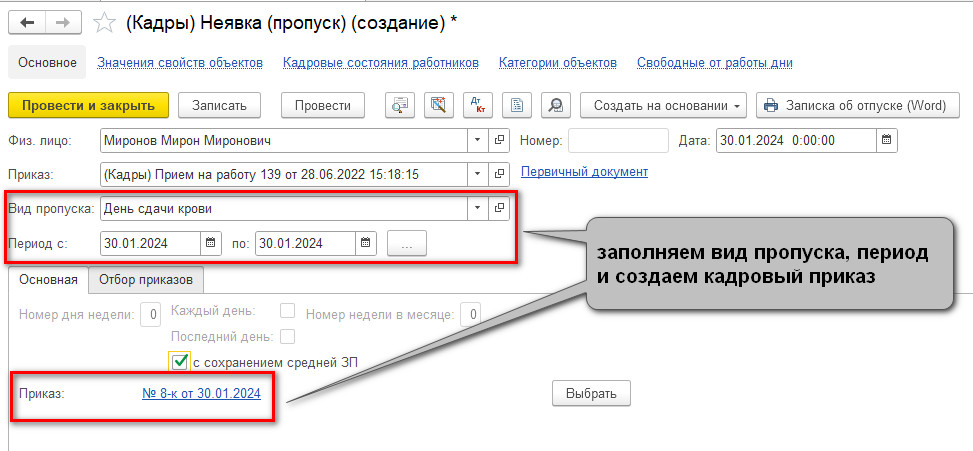Viewport: 973px width, 451px height.
Task: Open 'Кадровые состояния работников' section
Action: [380, 62]
